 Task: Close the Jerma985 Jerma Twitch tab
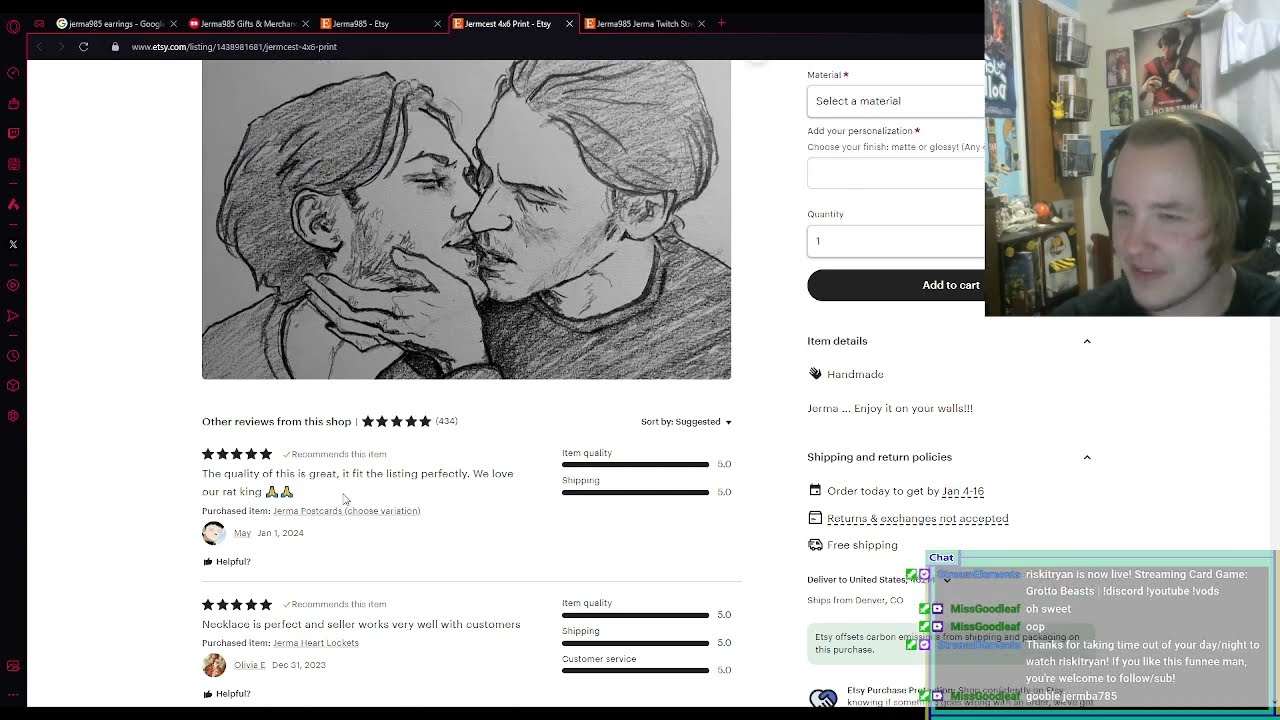(x=701, y=23)
